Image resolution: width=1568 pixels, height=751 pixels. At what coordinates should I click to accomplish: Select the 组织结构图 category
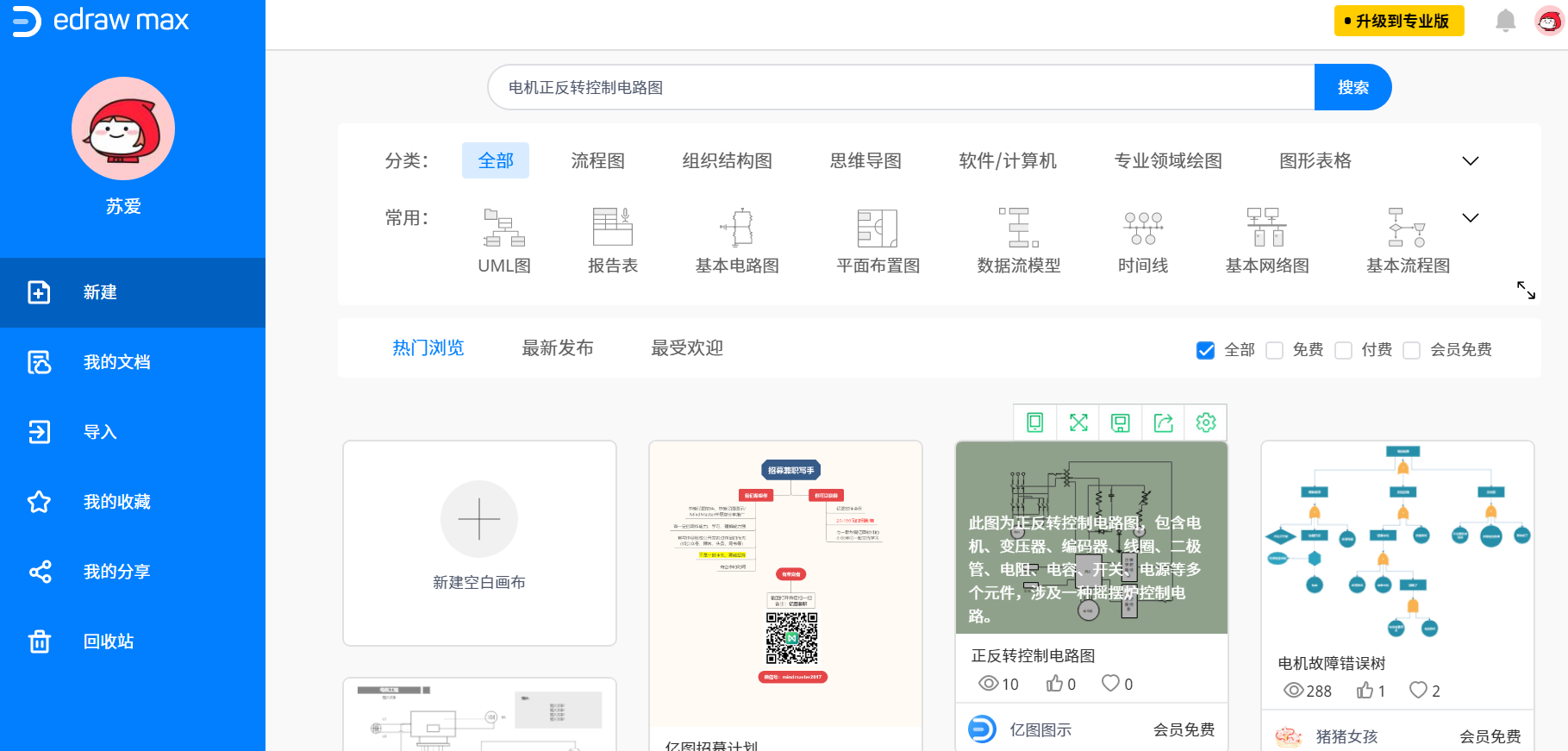(x=728, y=160)
